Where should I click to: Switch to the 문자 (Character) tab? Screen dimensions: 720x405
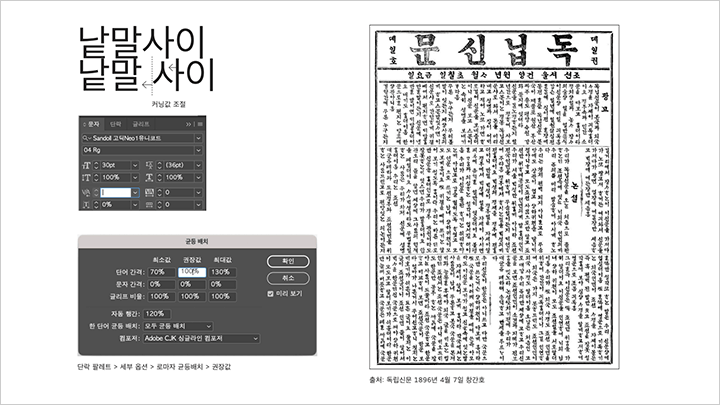[x=93, y=124]
